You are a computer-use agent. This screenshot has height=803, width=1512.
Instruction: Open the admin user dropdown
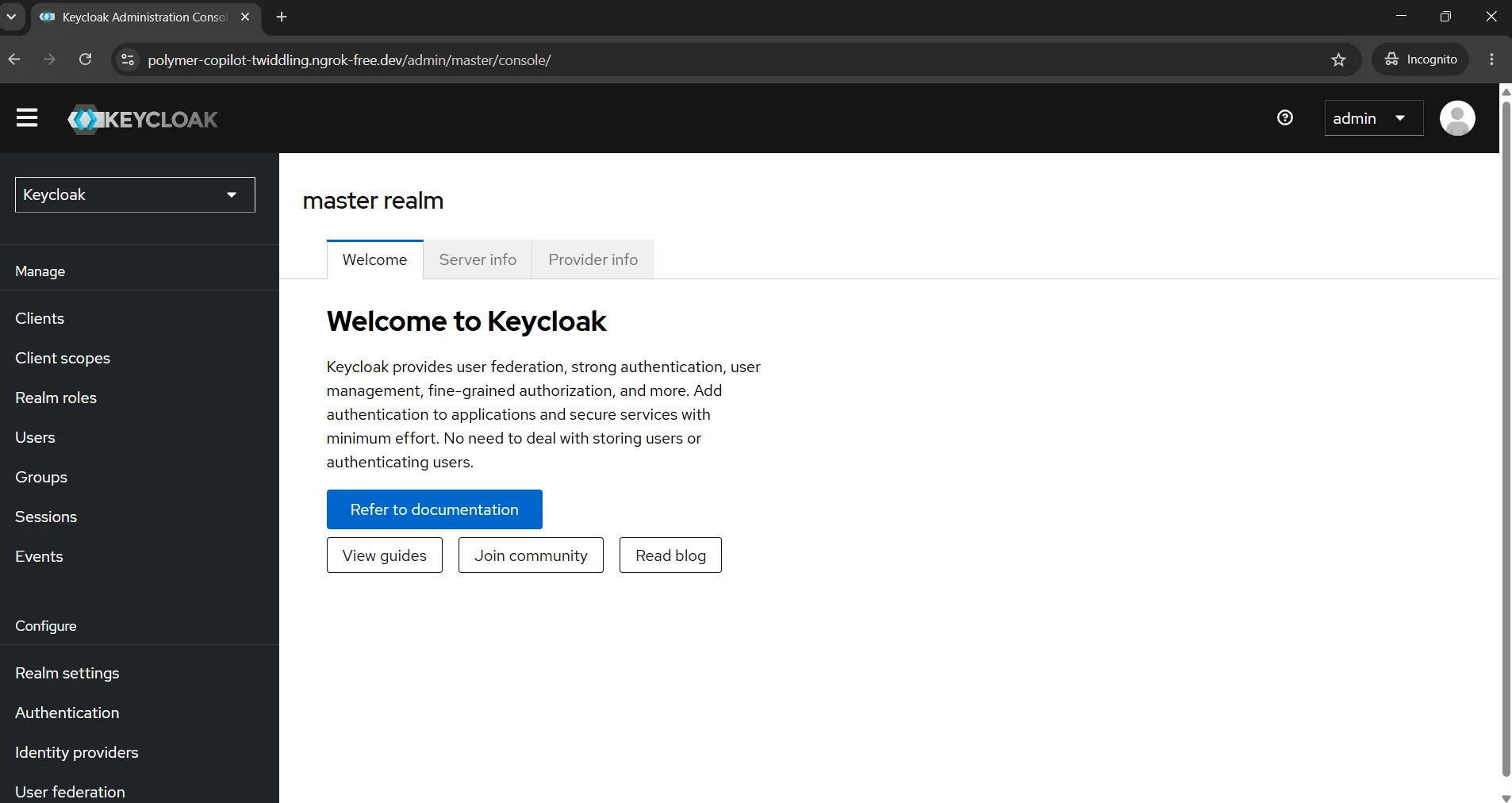click(1373, 118)
